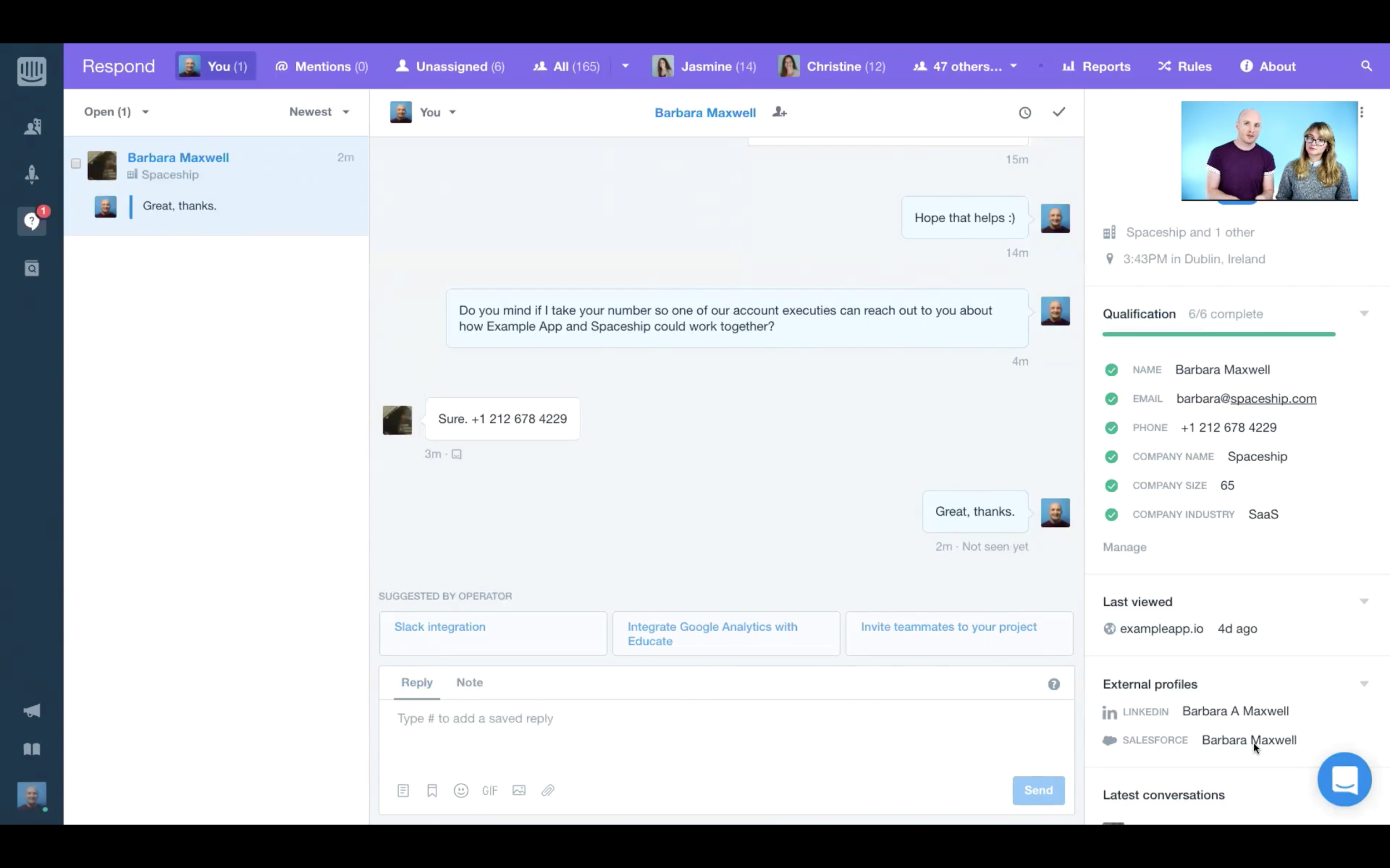Click the exampleapp.io last viewed entry
Image resolution: width=1390 pixels, height=868 pixels.
point(1161,628)
